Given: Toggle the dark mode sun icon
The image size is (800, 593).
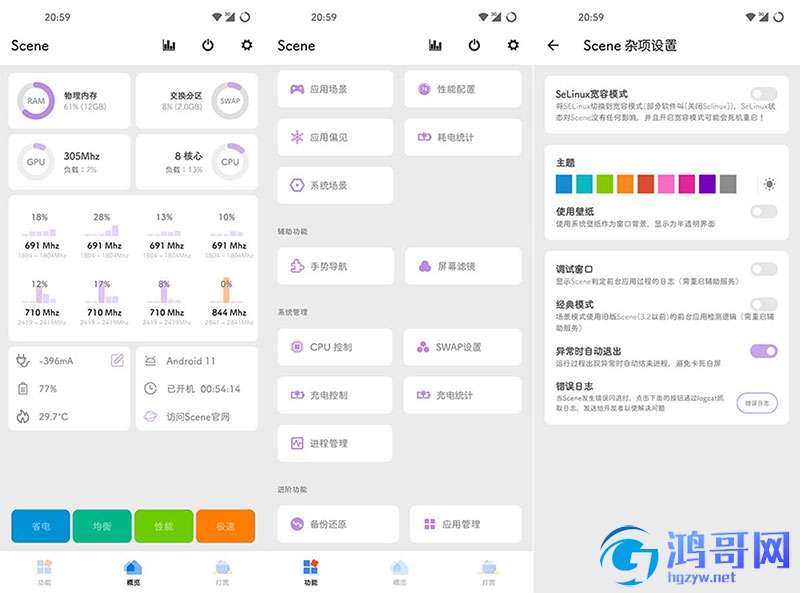Looking at the screenshot, I should click(x=769, y=184).
